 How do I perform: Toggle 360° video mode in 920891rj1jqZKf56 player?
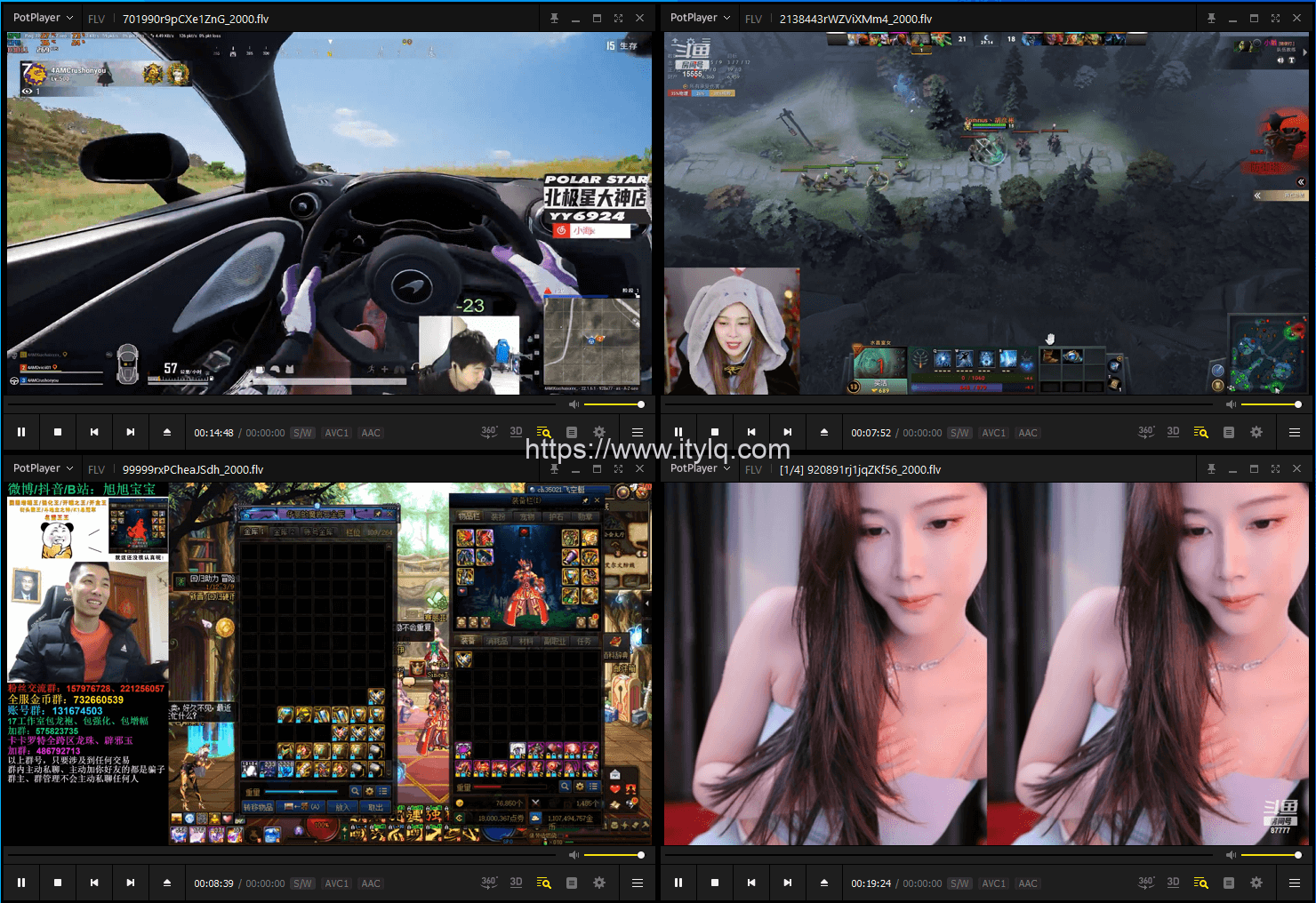(1146, 883)
